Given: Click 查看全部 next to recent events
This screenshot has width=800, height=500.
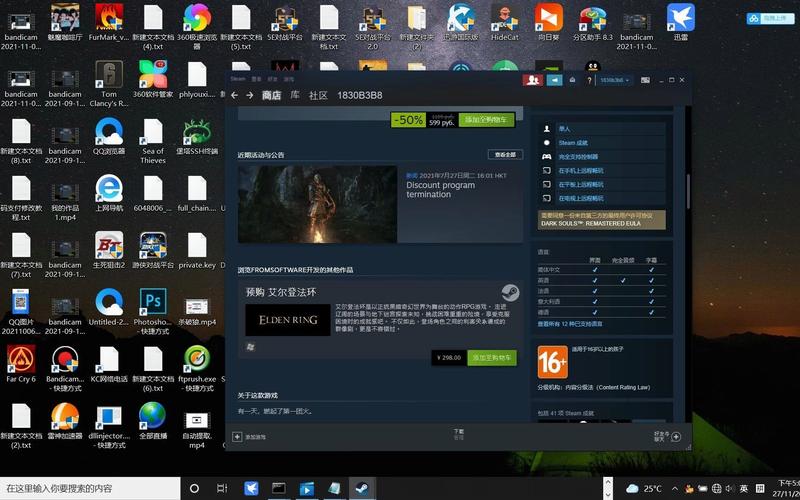Looking at the screenshot, I should (505, 155).
